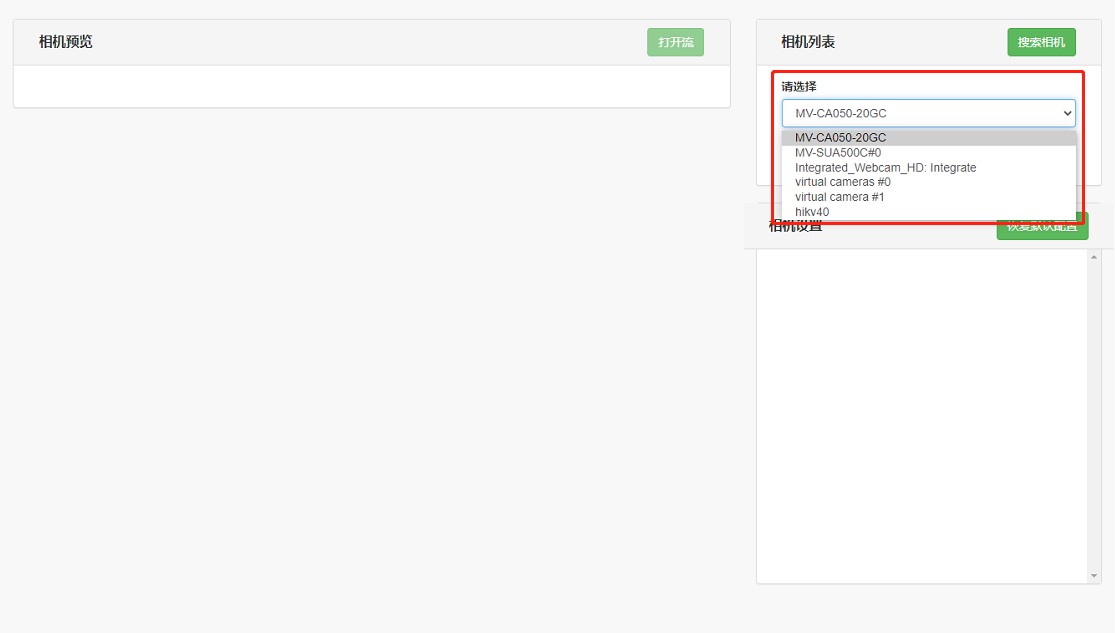Click the 请选择 label above the dropdown

799,87
